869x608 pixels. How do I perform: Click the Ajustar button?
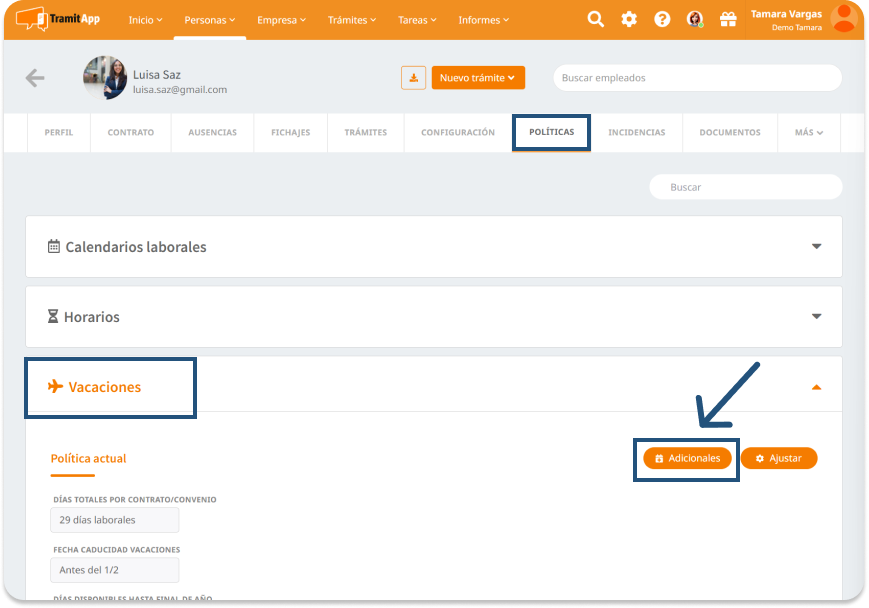(779, 458)
